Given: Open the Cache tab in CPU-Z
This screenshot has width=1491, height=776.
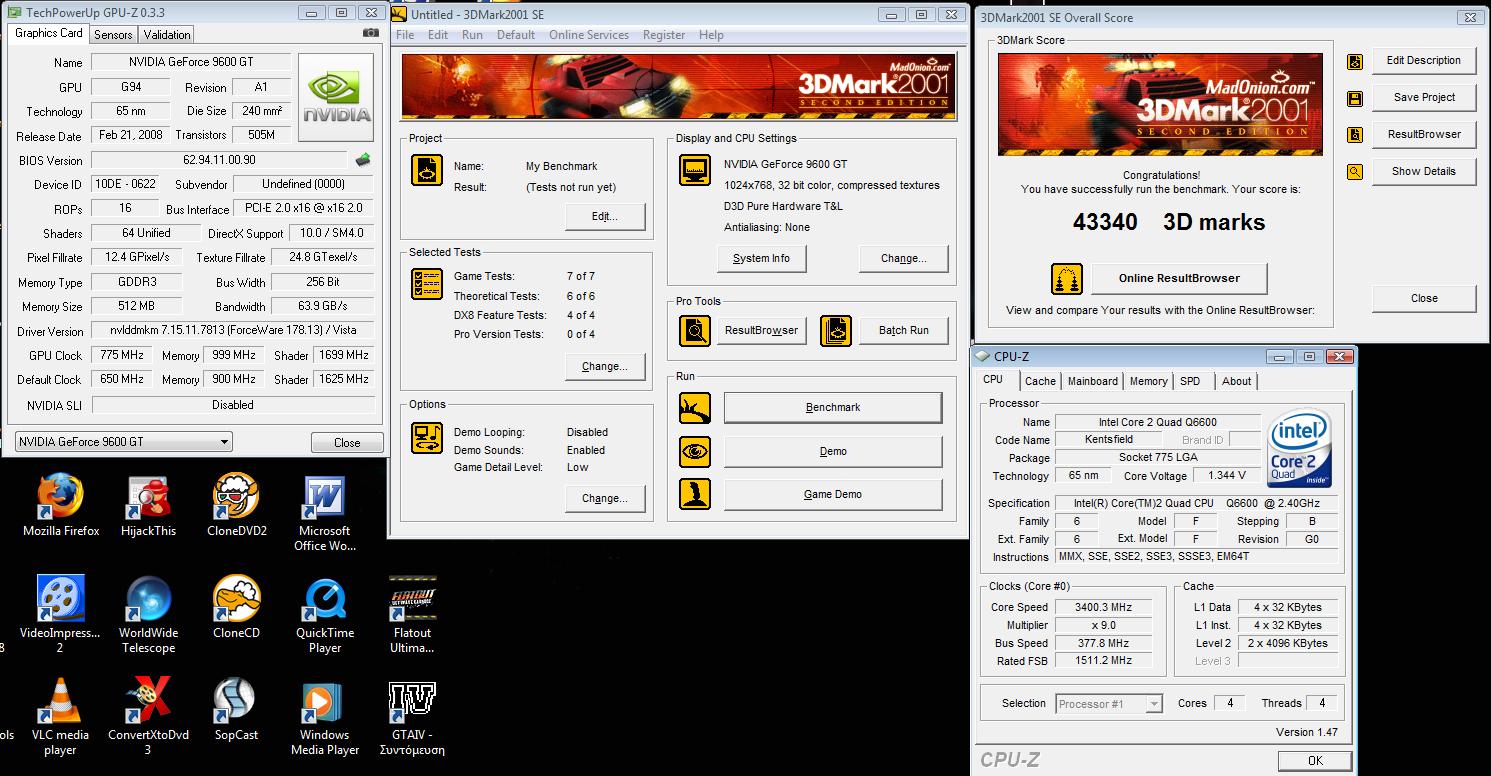Looking at the screenshot, I should [1040, 381].
